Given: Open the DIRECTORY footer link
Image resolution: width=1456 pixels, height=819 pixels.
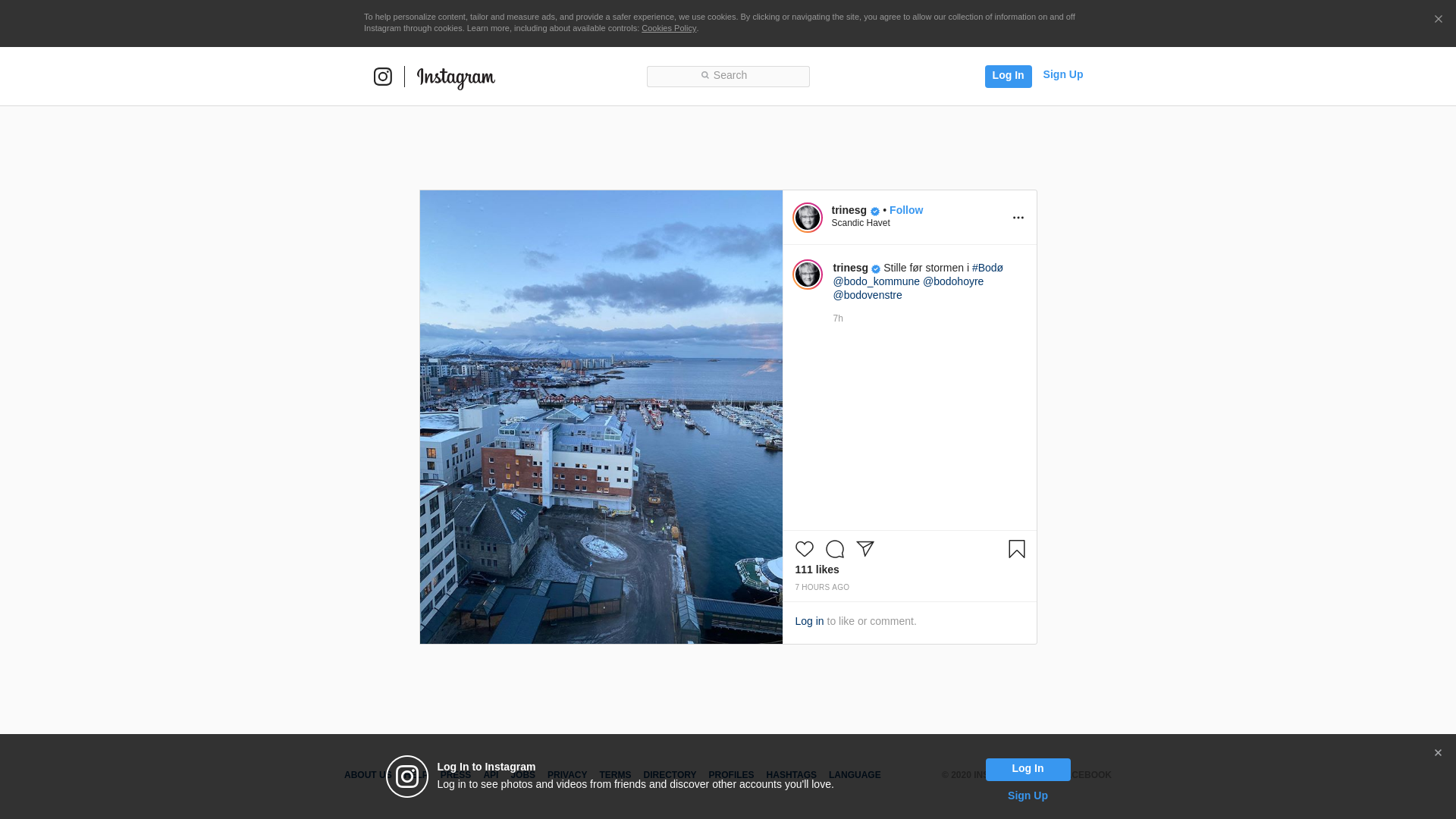Looking at the screenshot, I should pos(670,775).
